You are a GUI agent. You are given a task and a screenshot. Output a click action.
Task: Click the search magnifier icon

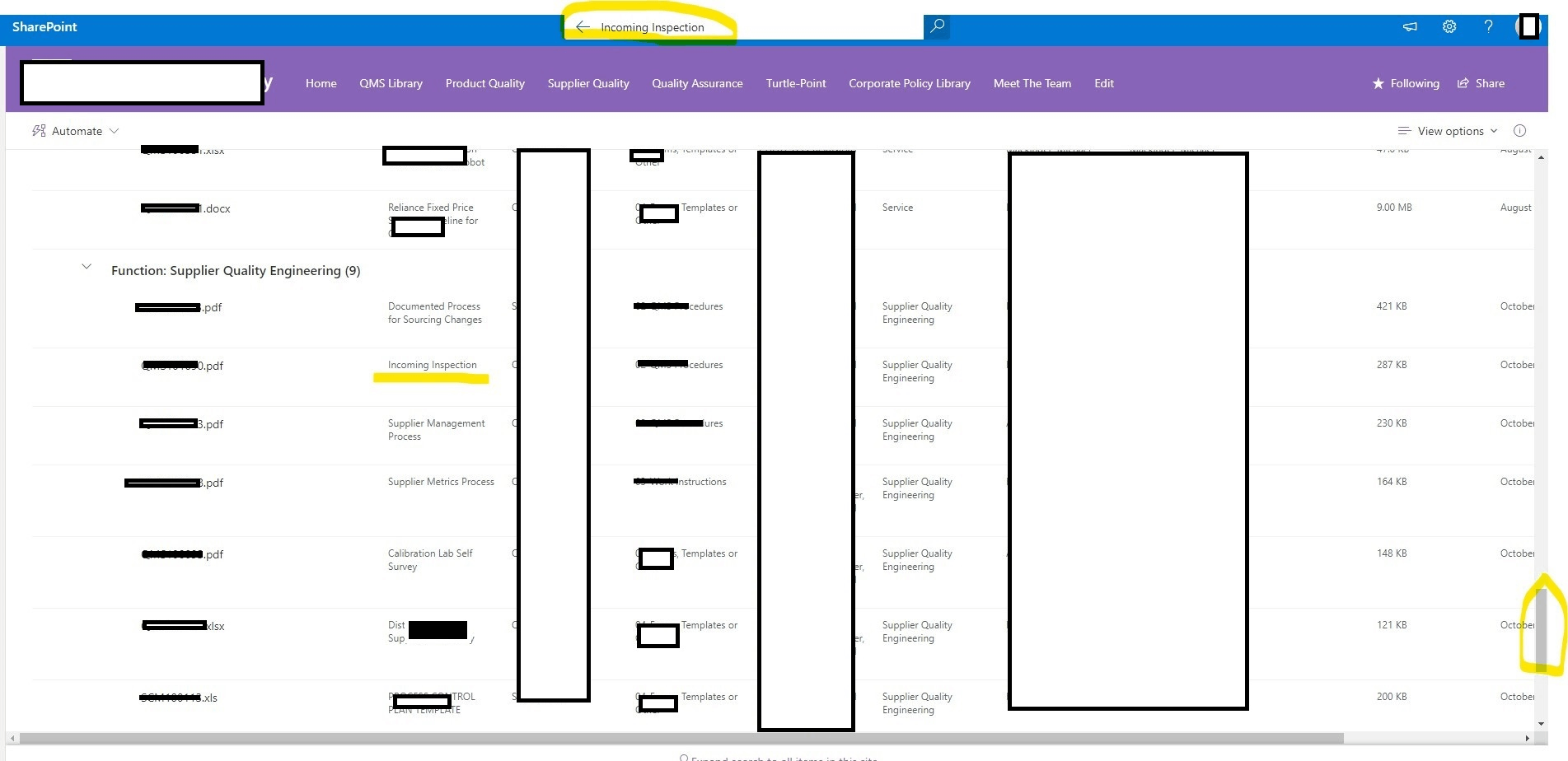coord(937,26)
